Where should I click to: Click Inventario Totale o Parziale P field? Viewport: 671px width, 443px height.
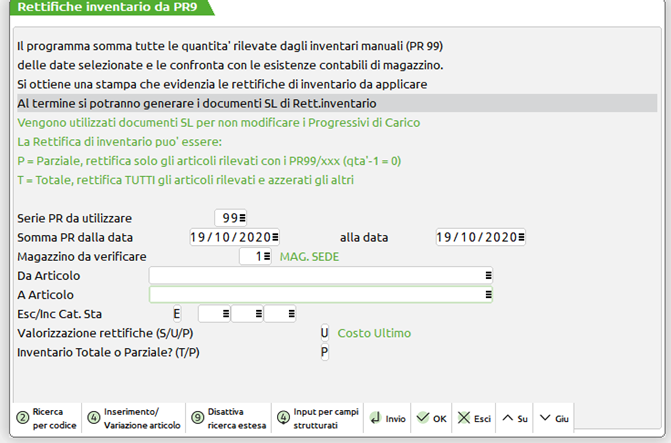coord(324,352)
